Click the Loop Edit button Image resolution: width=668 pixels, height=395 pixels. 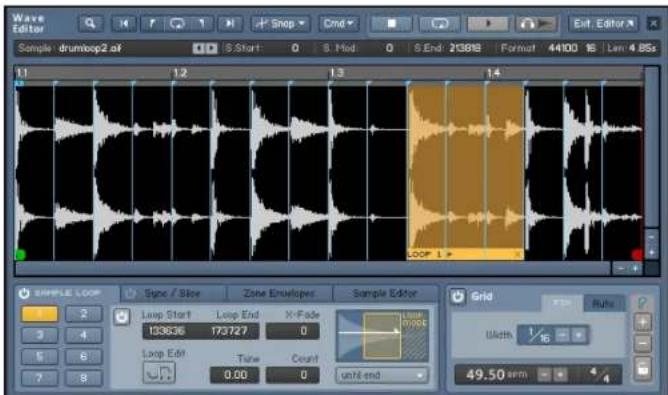[159, 373]
